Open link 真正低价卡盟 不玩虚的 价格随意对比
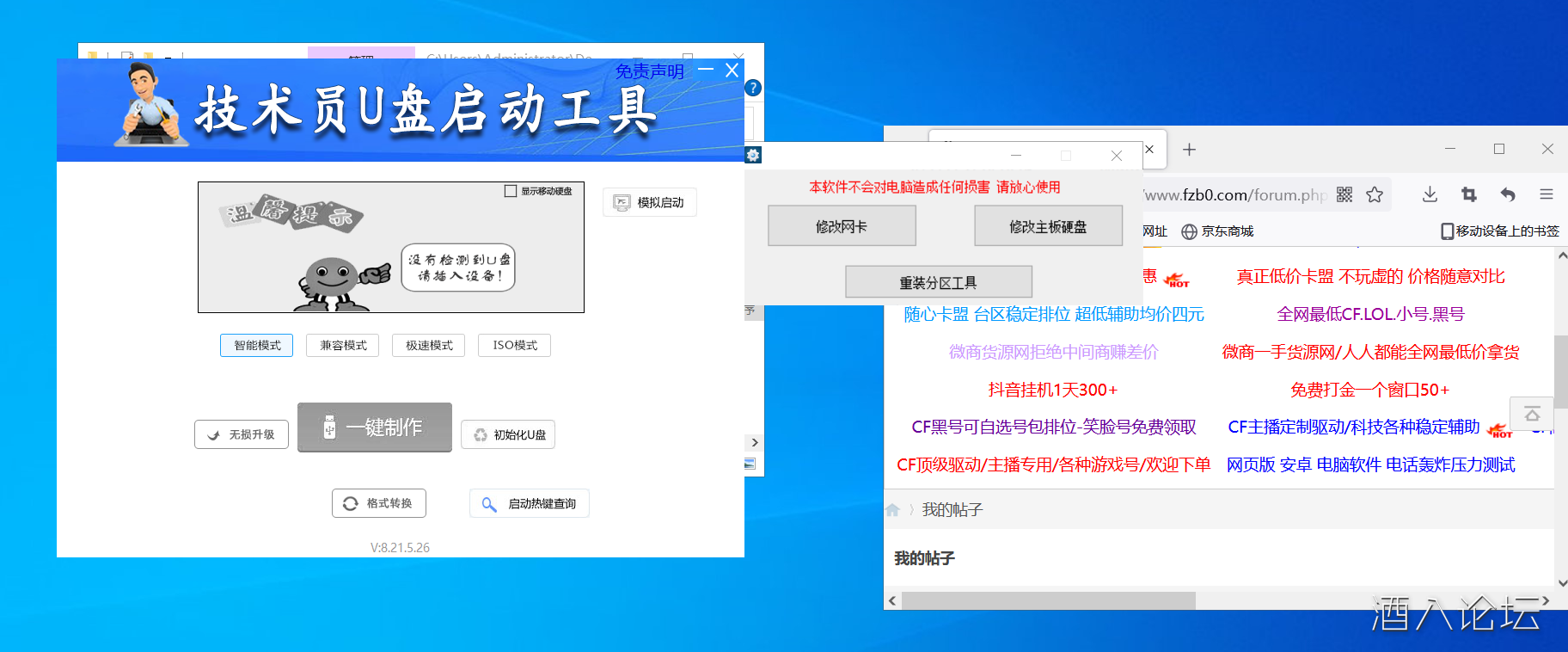Viewport: 1568px width, 652px height. pos(1370,276)
